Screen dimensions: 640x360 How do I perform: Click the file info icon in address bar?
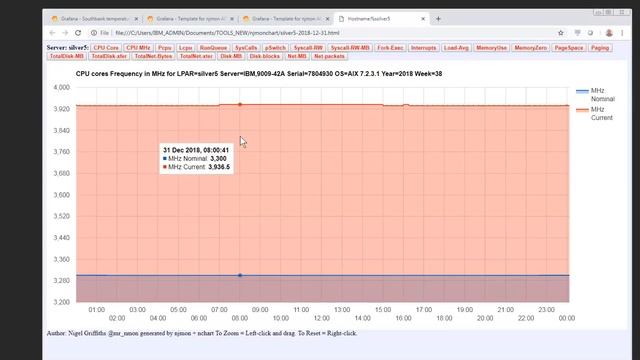tap(94, 33)
